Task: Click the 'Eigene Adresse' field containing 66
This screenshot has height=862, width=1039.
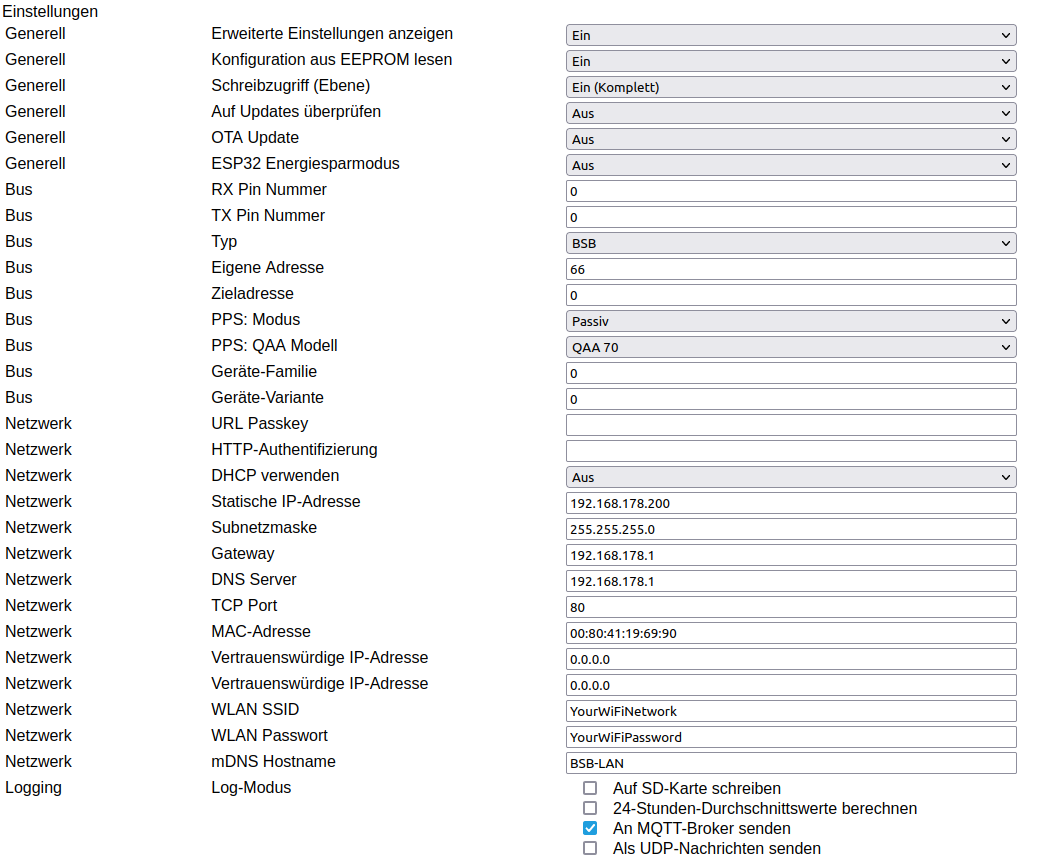Action: pos(791,269)
